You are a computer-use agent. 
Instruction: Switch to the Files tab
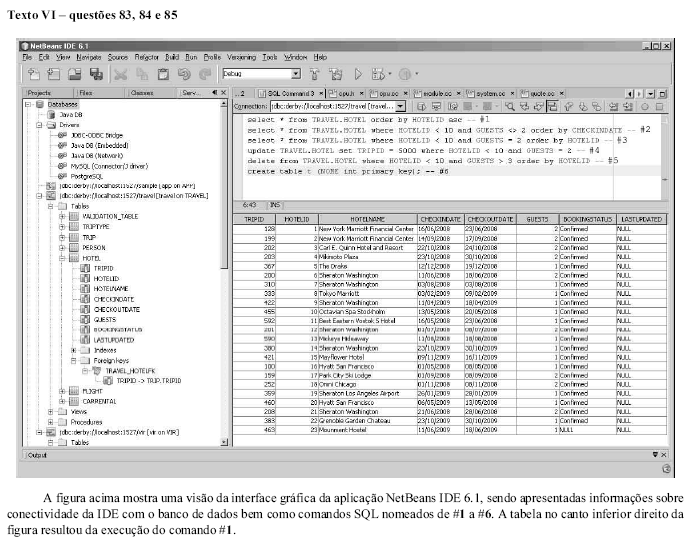pyautogui.click(x=98, y=93)
